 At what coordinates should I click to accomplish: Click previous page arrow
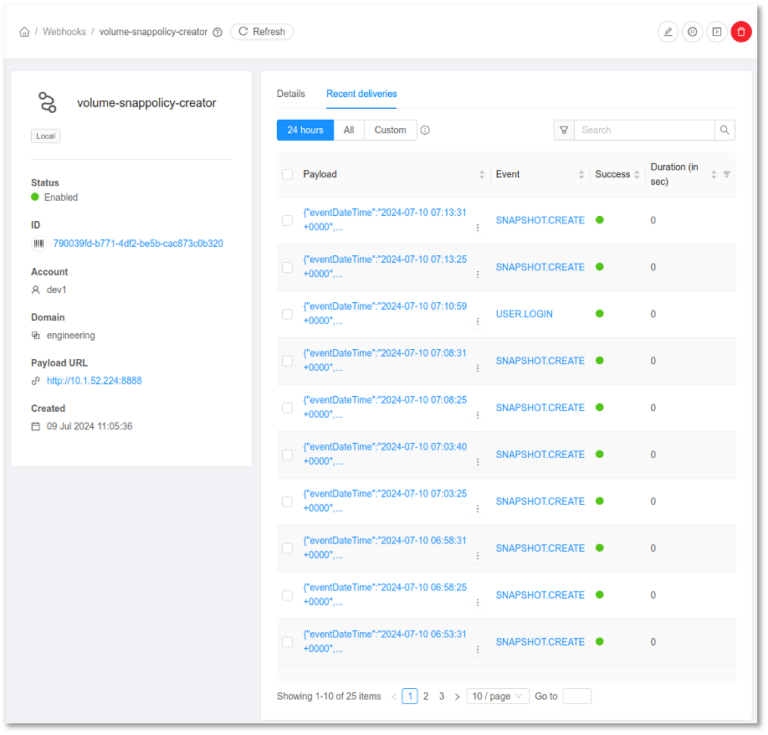pos(394,697)
